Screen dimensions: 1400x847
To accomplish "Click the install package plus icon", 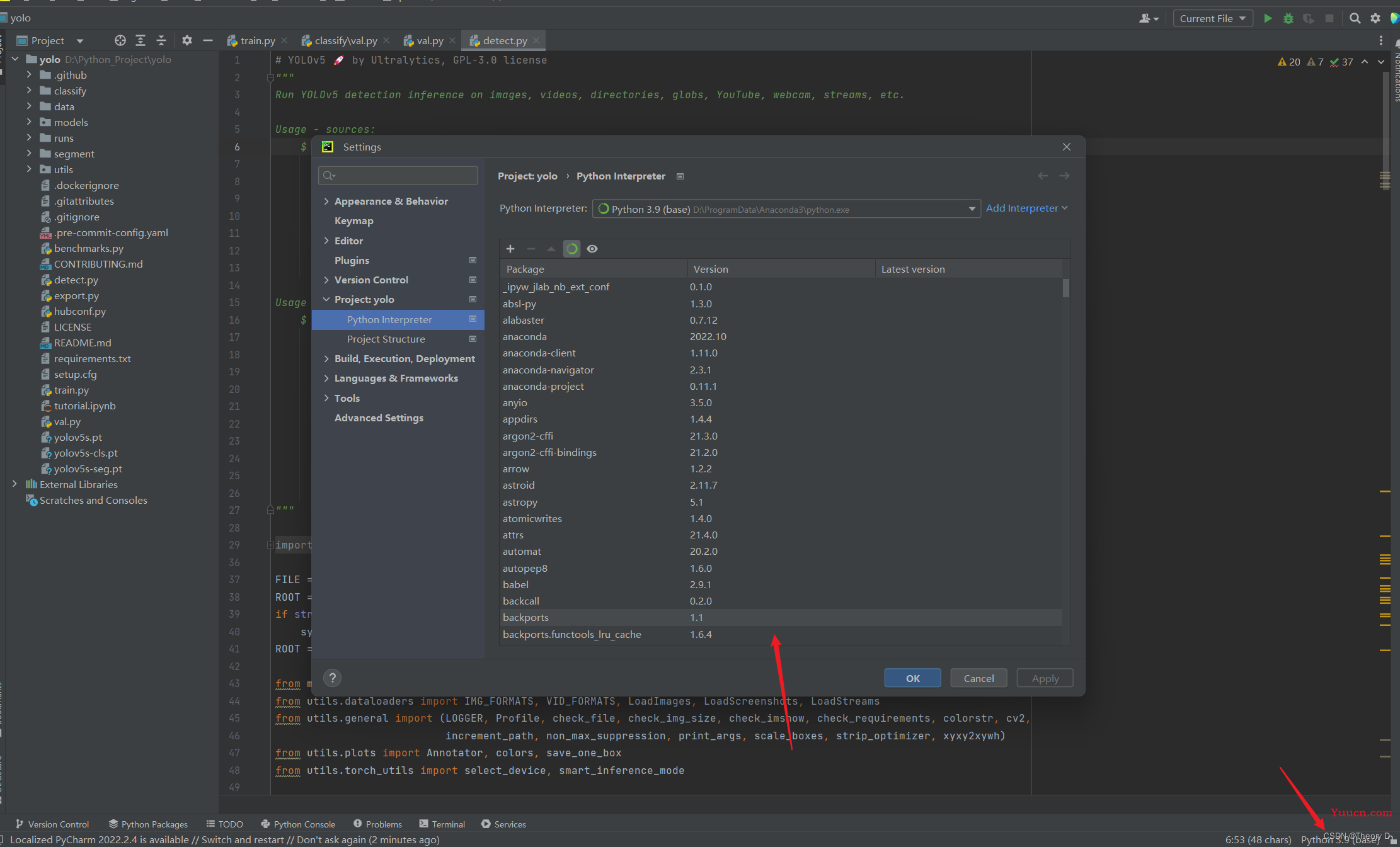I will coord(510,249).
